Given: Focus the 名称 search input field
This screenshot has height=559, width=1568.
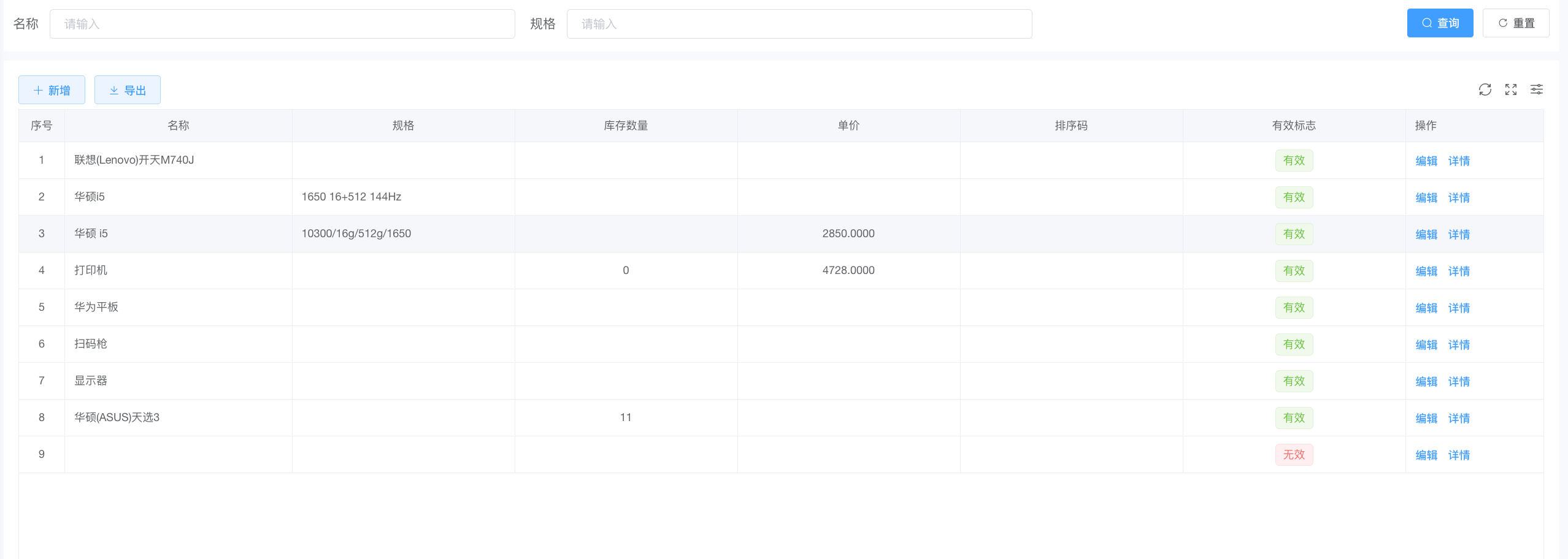Looking at the screenshot, I should click(282, 24).
